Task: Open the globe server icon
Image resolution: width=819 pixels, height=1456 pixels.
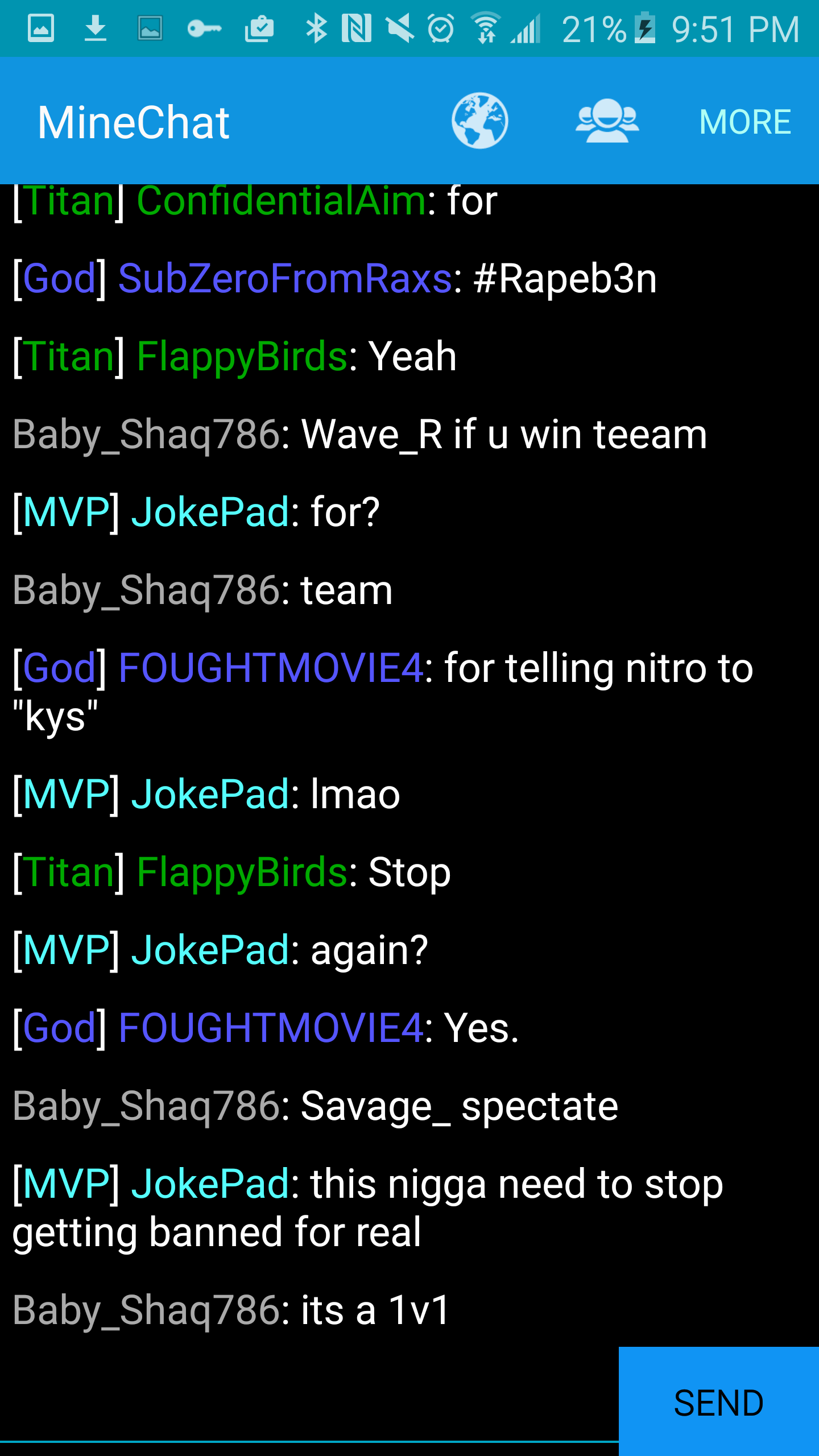Action: (x=479, y=121)
